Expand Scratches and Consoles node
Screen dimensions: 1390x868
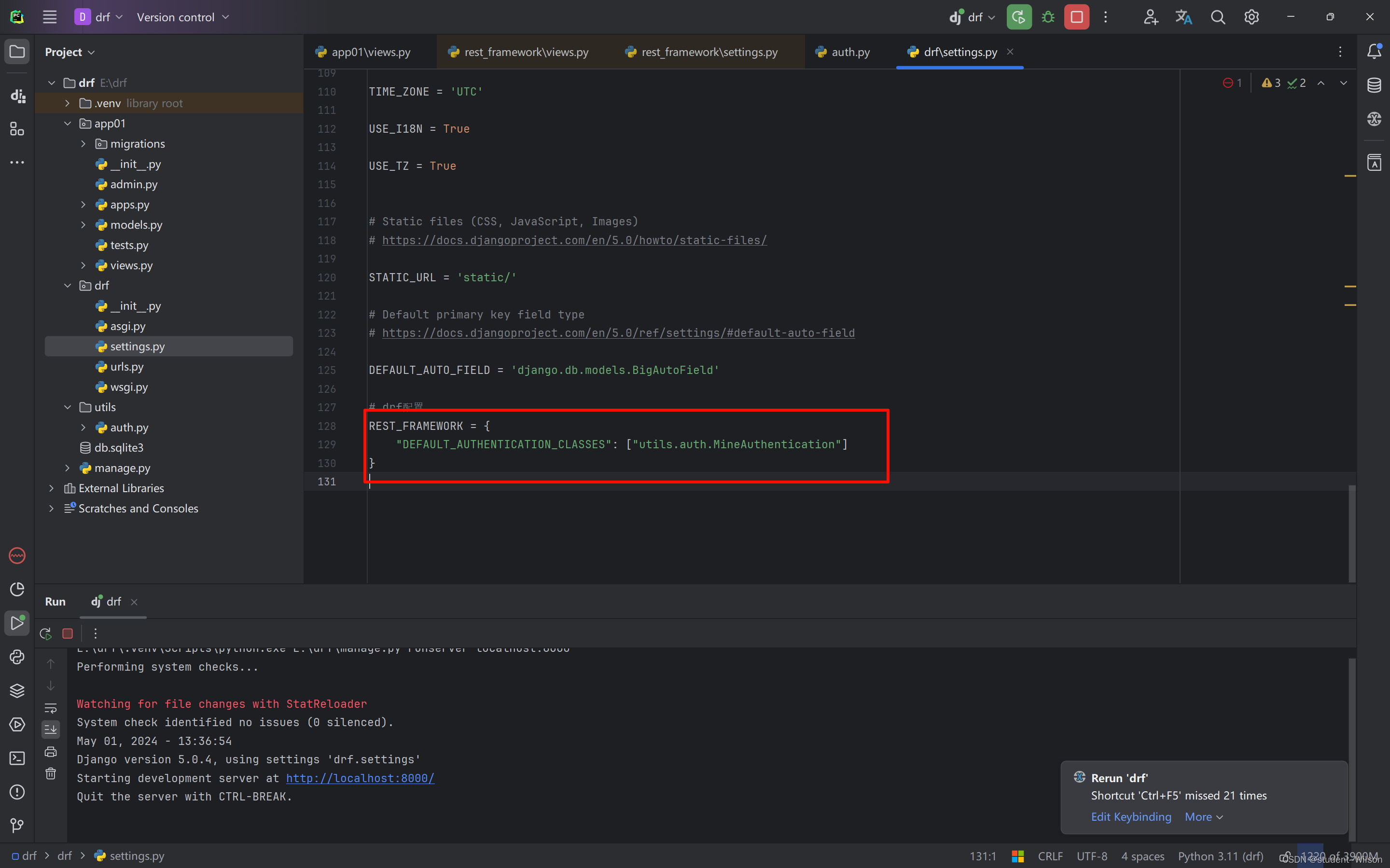pos(52,508)
